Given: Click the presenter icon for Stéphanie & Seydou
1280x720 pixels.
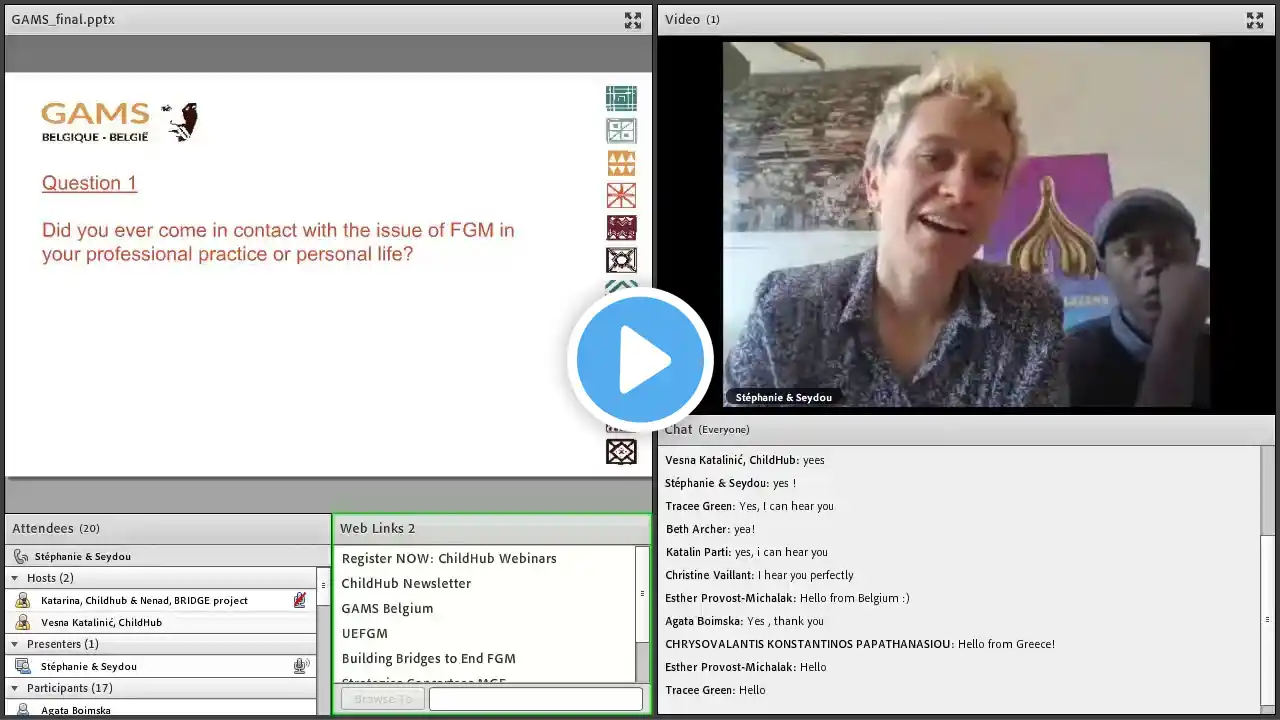Looking at the screenshot, I should tap(22, 666).
